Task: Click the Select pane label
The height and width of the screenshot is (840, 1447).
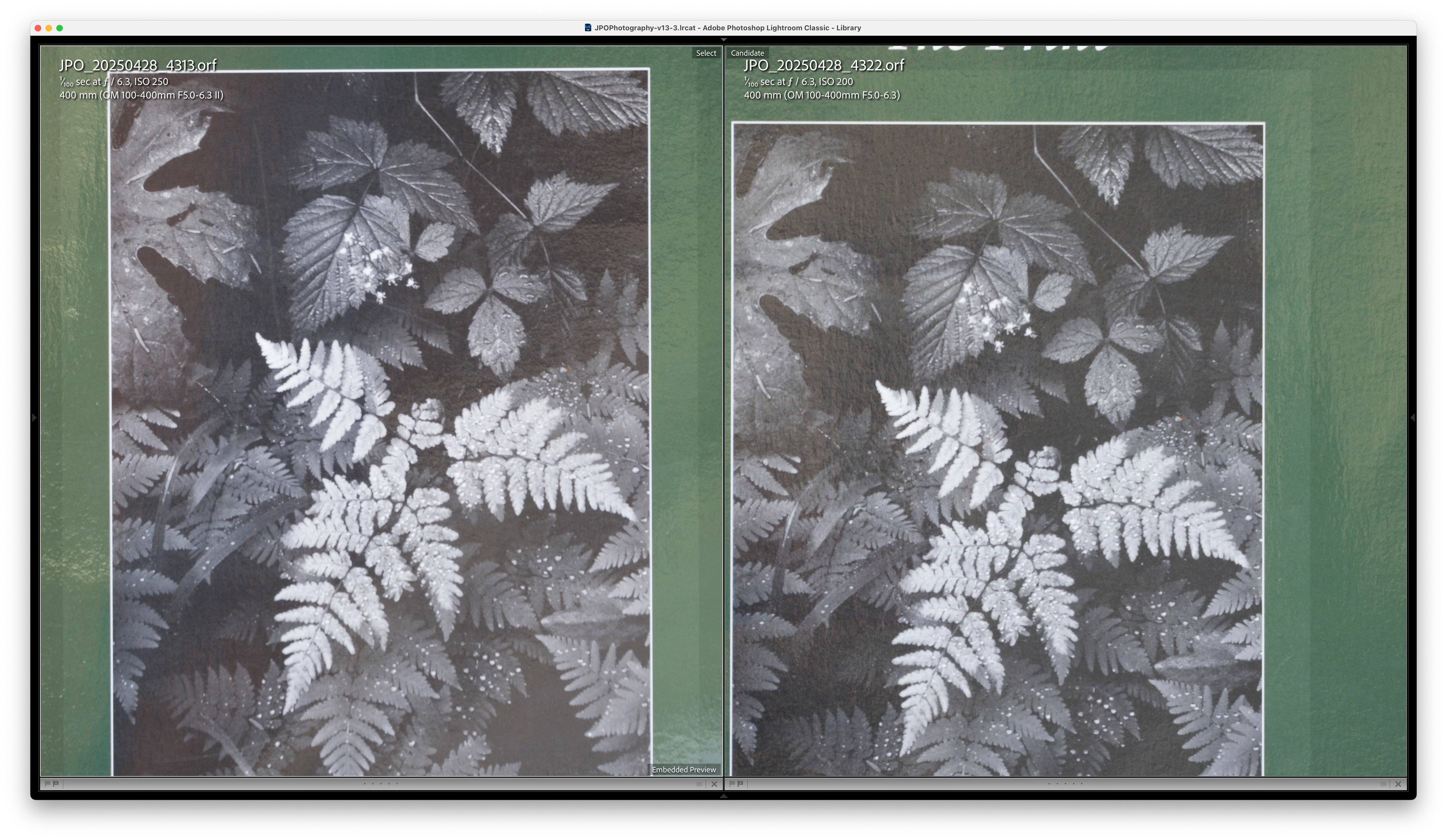Action: (x=706, y=53)
